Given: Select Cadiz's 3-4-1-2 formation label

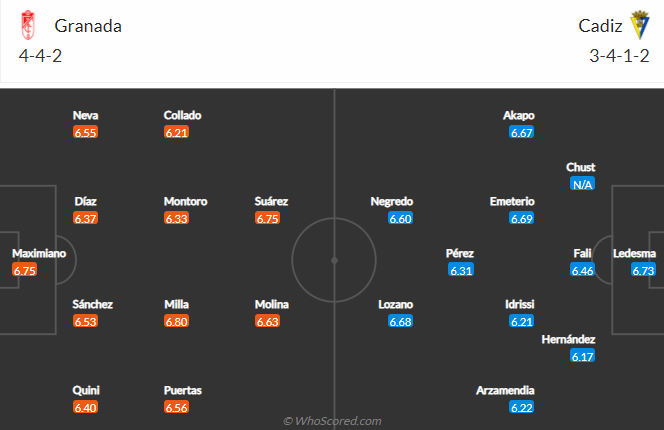Looking at the screenshot, I should (x=620, y=56).
